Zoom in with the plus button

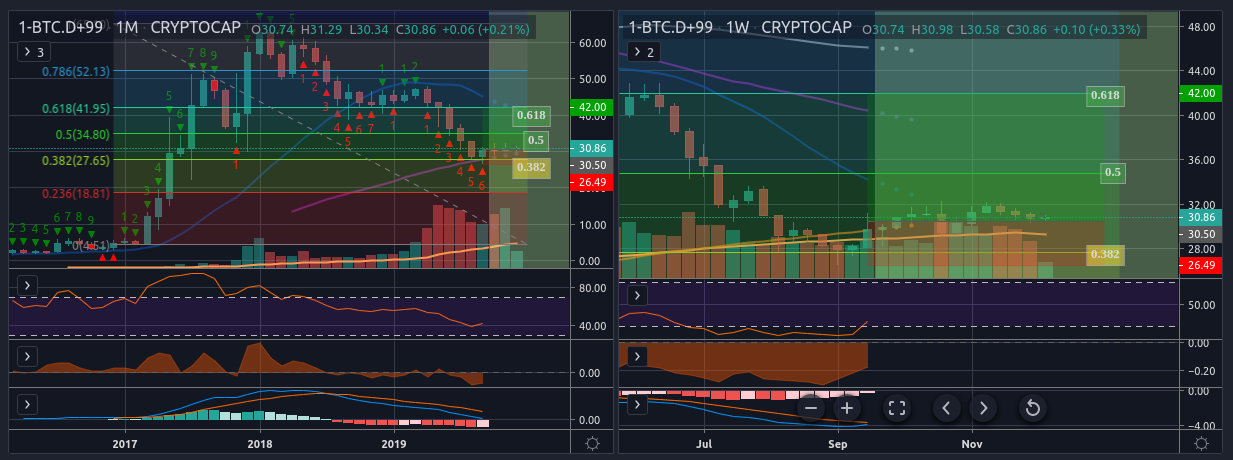(x=847, y=408)
